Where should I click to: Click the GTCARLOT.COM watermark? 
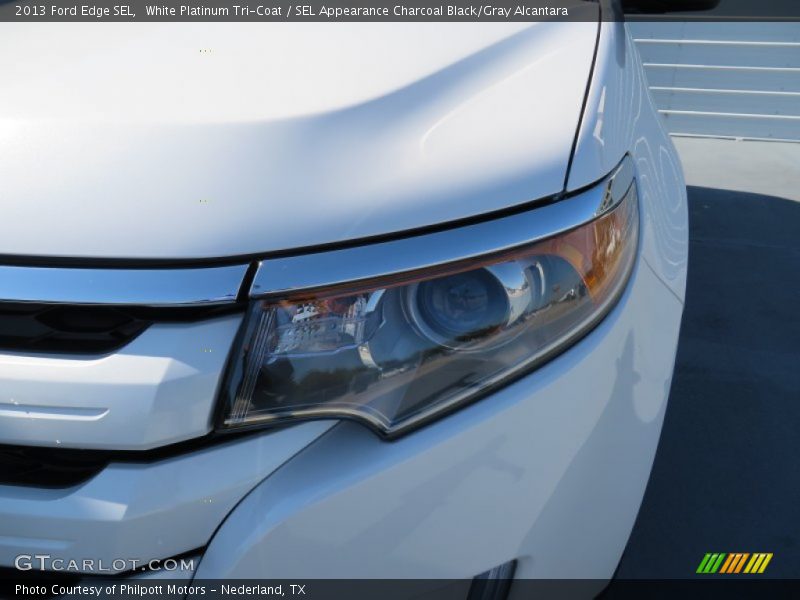(104, 564)
